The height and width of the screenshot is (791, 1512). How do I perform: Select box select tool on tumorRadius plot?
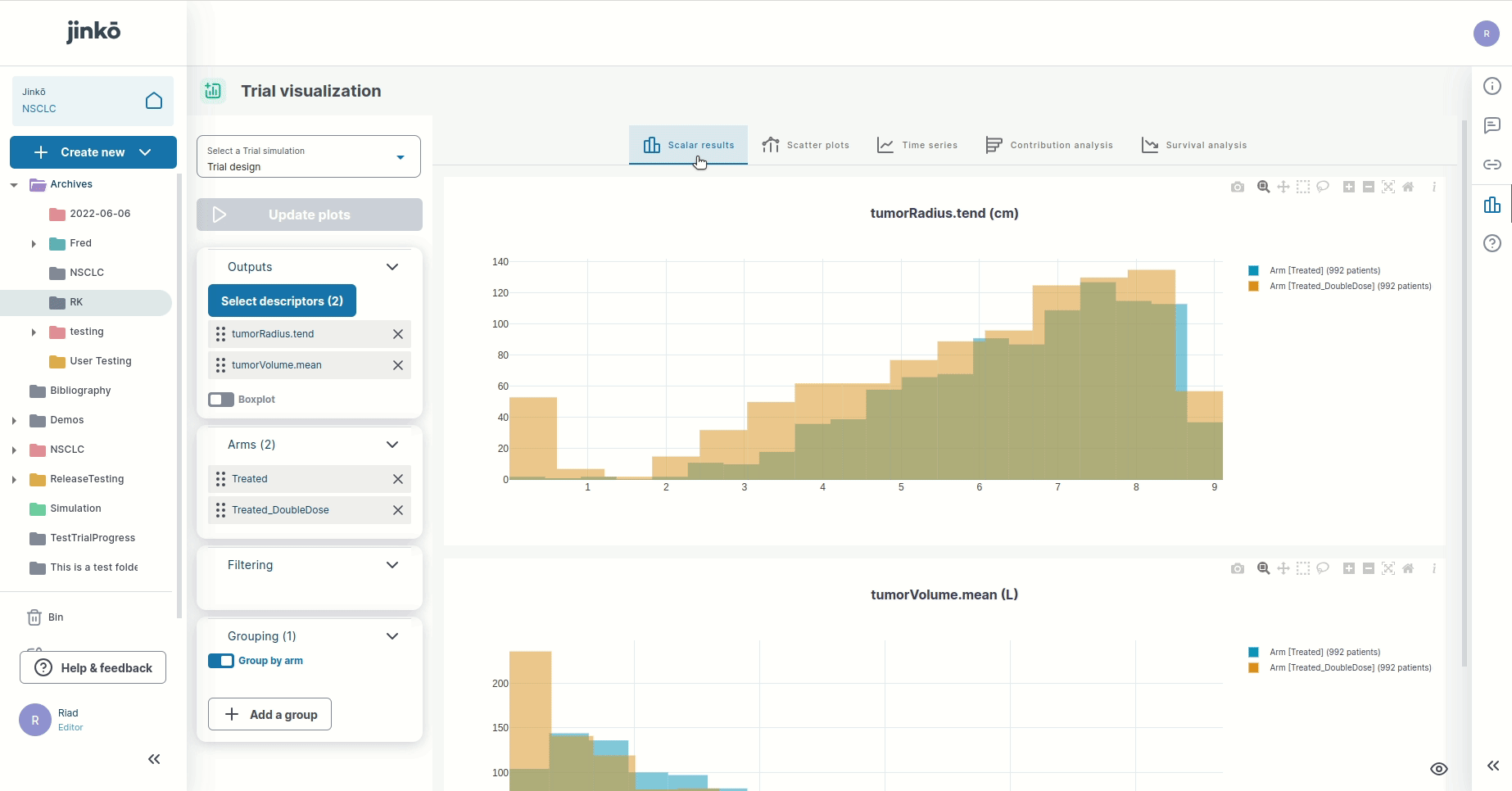1303,187
